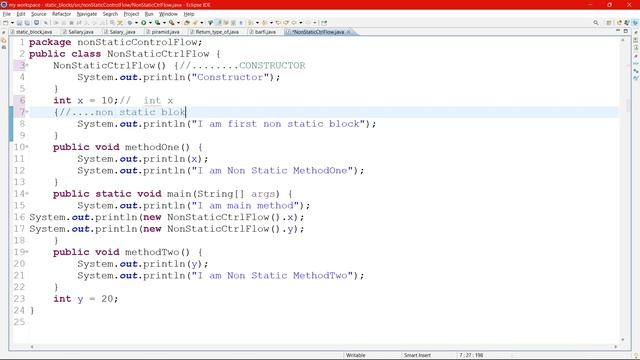Open the Source menu

pyautogui.click(x=39, y=14)
